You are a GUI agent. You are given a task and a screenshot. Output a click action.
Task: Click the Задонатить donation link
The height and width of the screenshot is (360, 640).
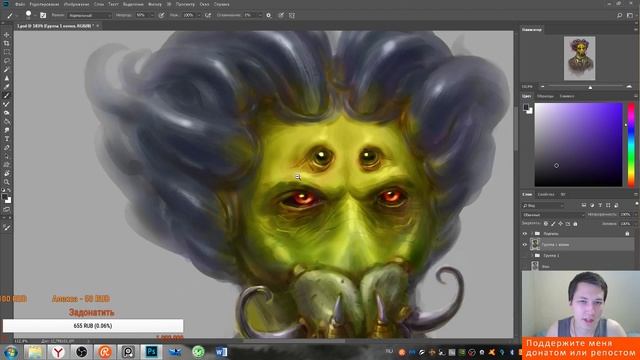pos(91,312)
